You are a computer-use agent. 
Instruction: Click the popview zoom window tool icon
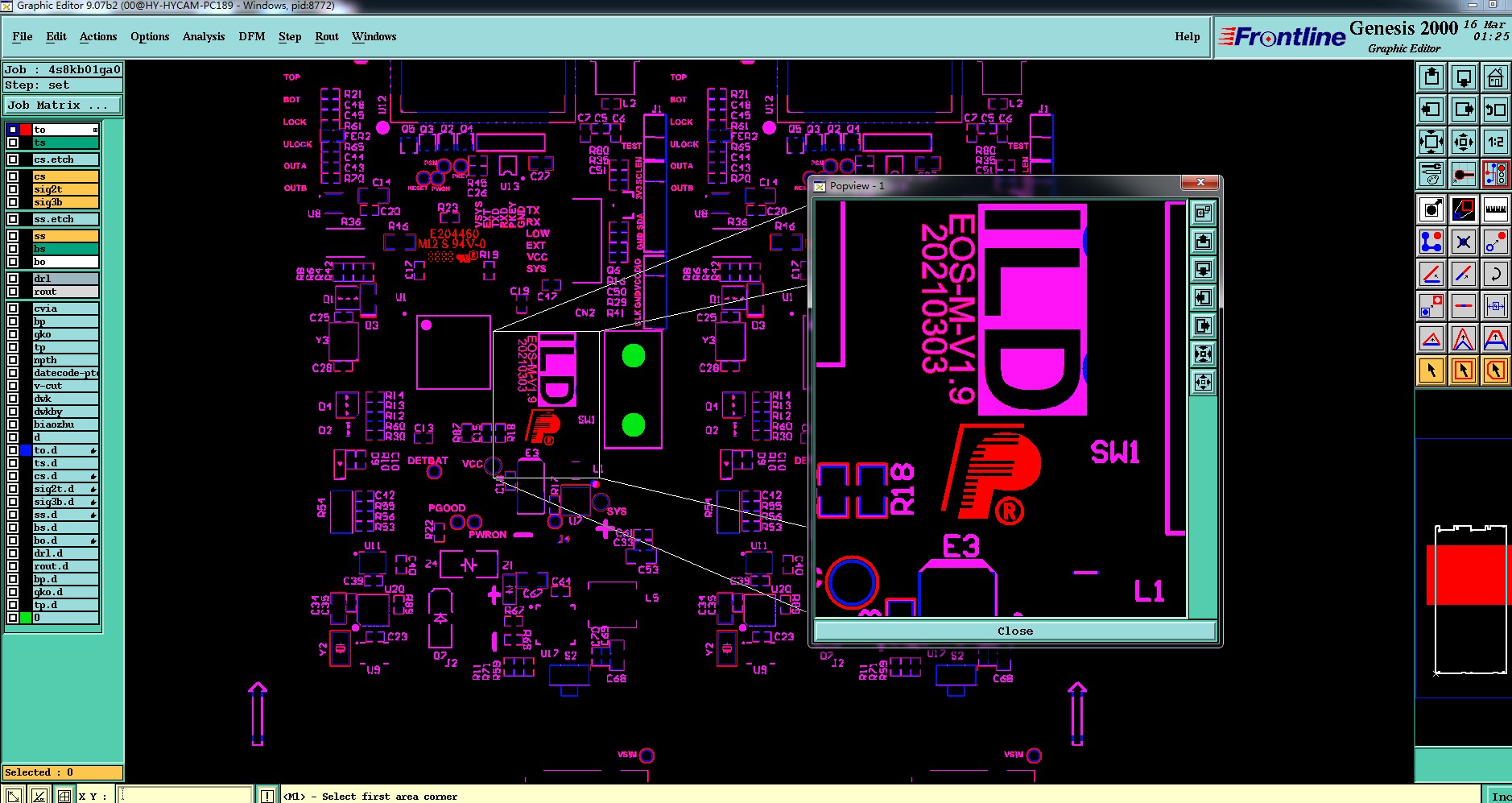click(x=1464, y=209)
